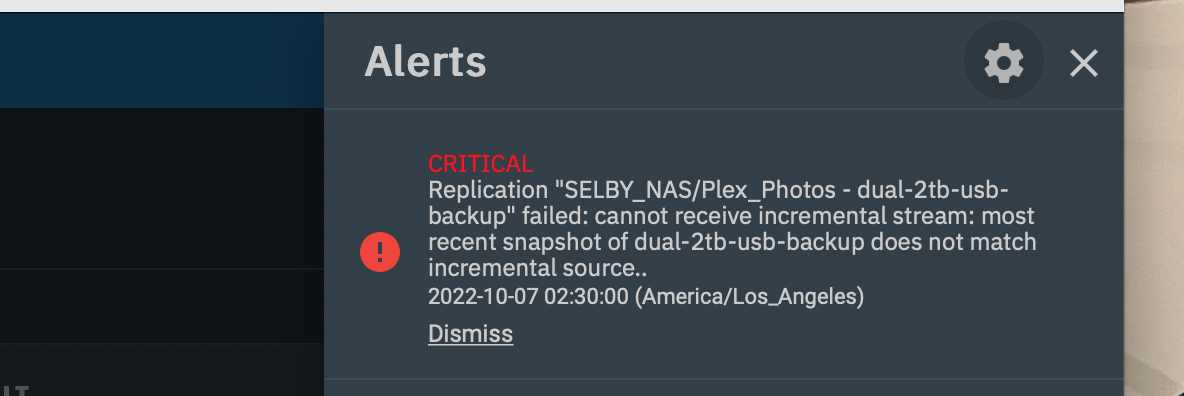Click the alert timestamp 2022-10-07 02:30:00
The width and height of the screenshot is (1184, 396).
pos(528,296)
